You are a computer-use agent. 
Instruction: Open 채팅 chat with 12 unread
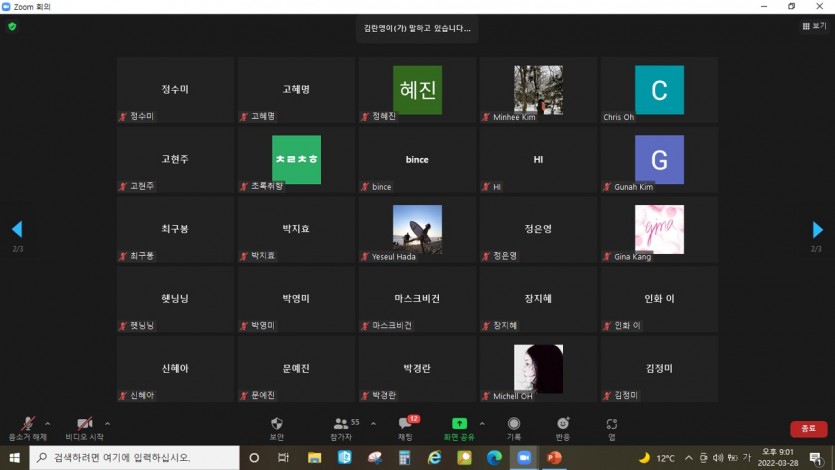406,428
